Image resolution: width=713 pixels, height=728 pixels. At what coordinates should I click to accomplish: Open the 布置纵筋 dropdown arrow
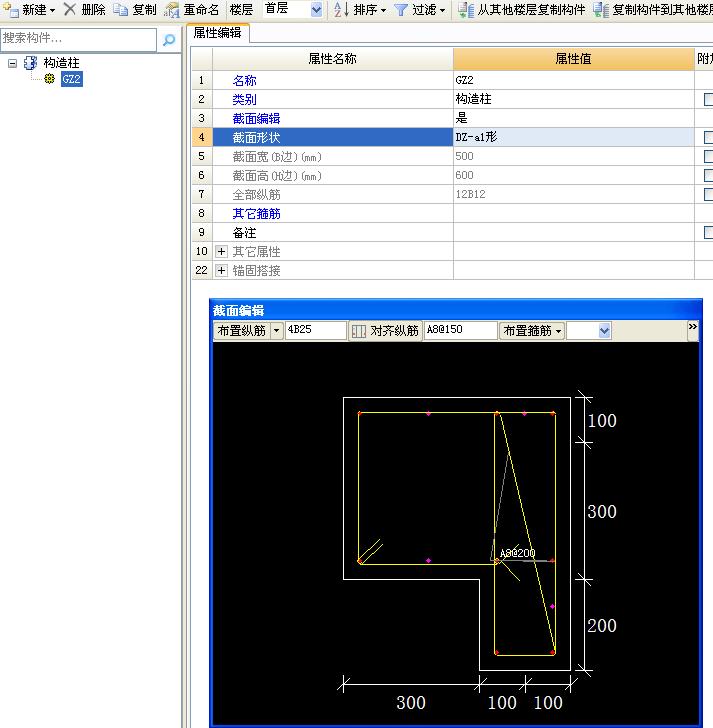(x=277, y=331)
